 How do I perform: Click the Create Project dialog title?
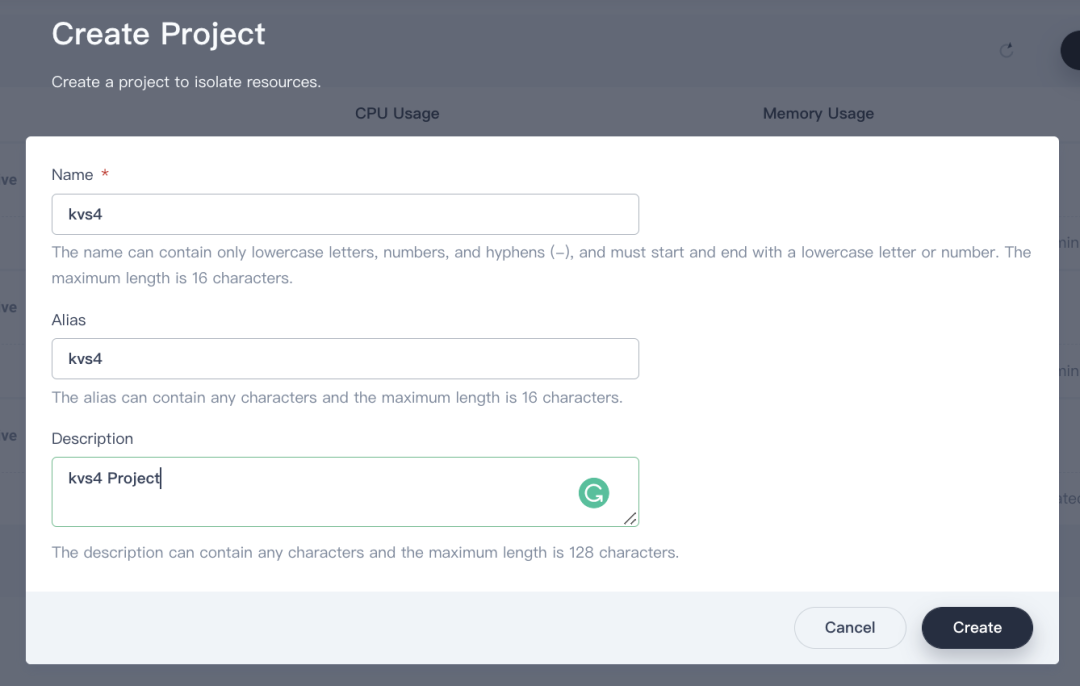click(158, 34)
